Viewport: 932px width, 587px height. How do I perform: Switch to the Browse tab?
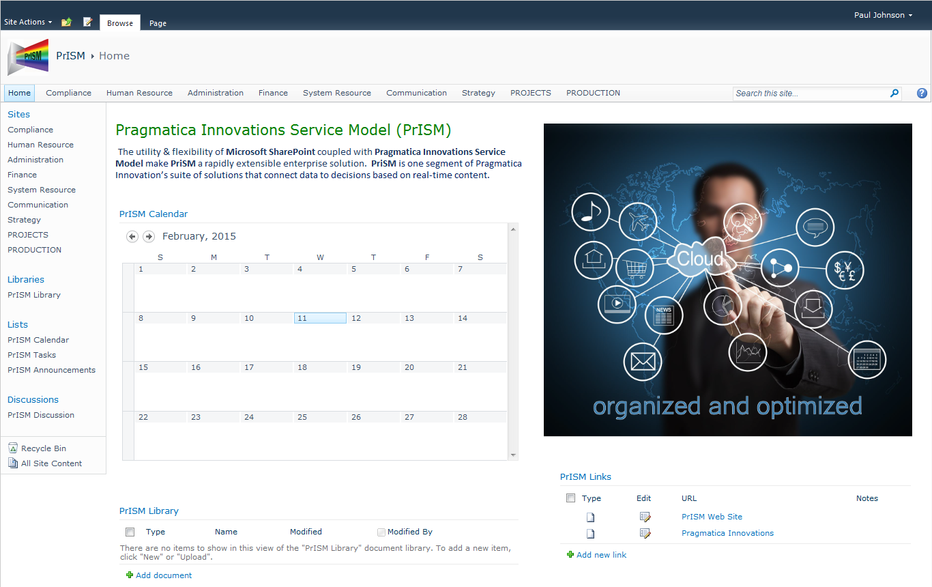point(120,23)
